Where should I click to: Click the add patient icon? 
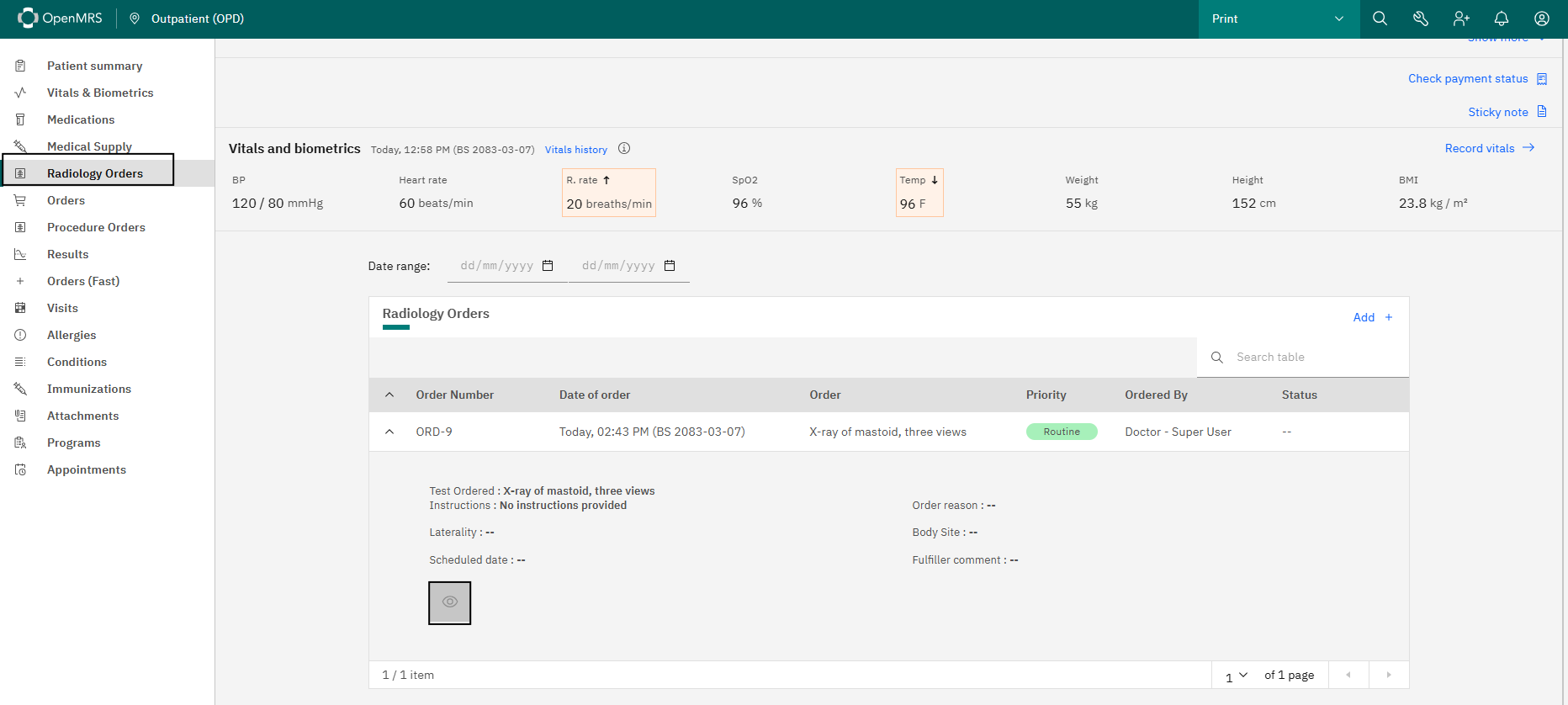(1461, 19)
